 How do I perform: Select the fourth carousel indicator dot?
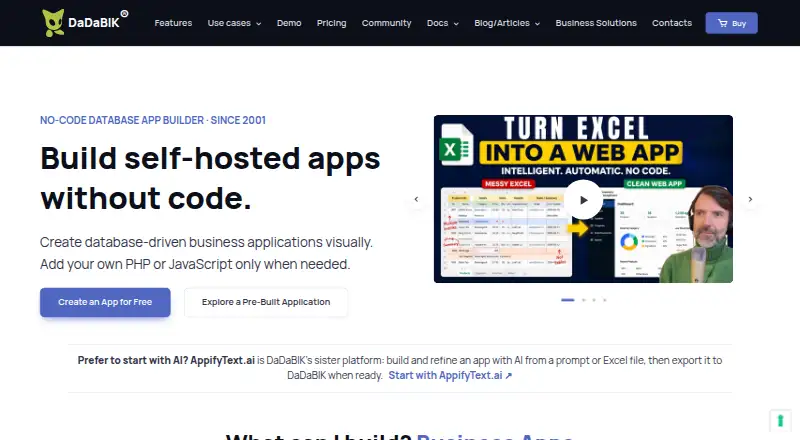pos(605,300)
